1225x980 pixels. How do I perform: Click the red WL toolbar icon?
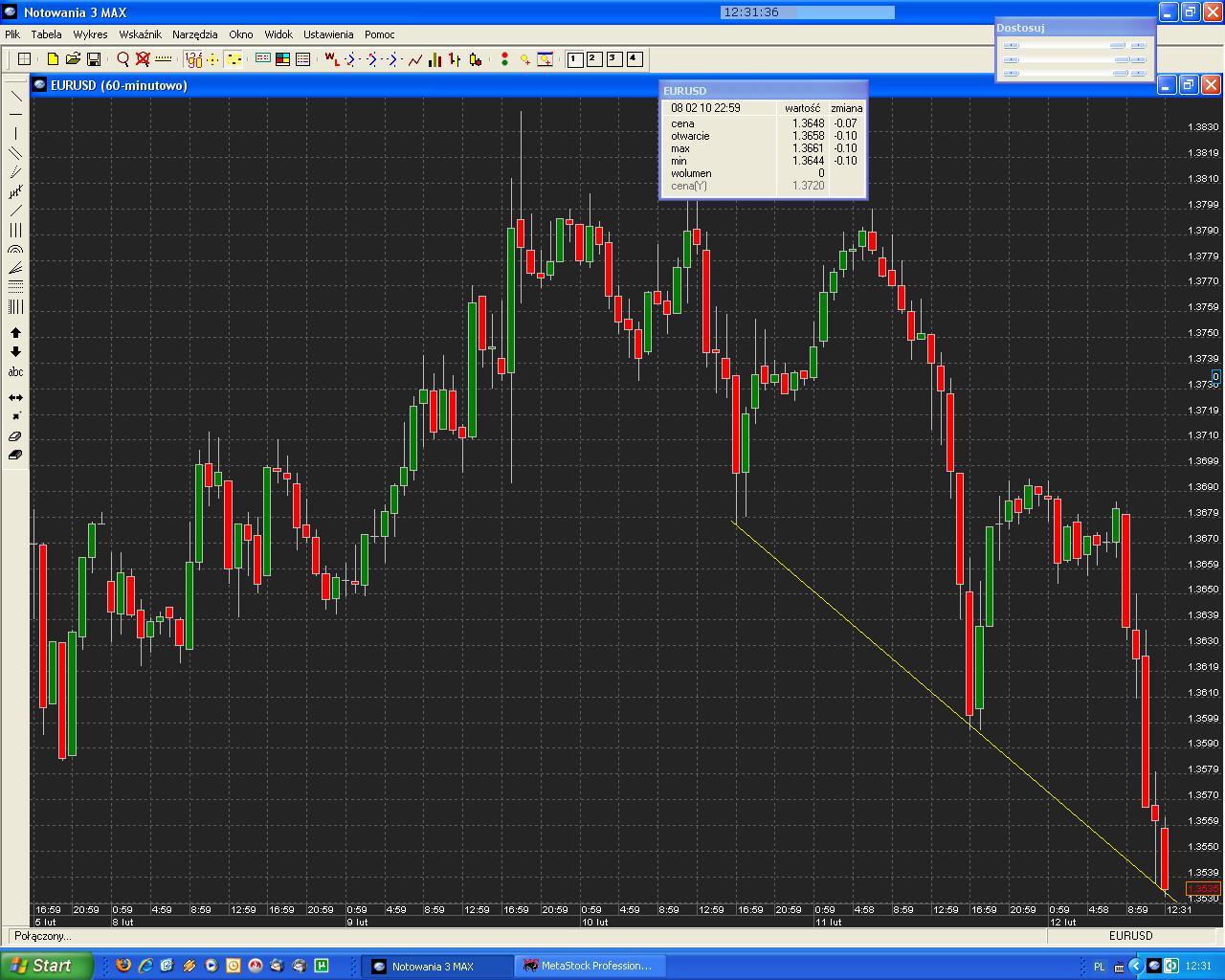[331, 59]
